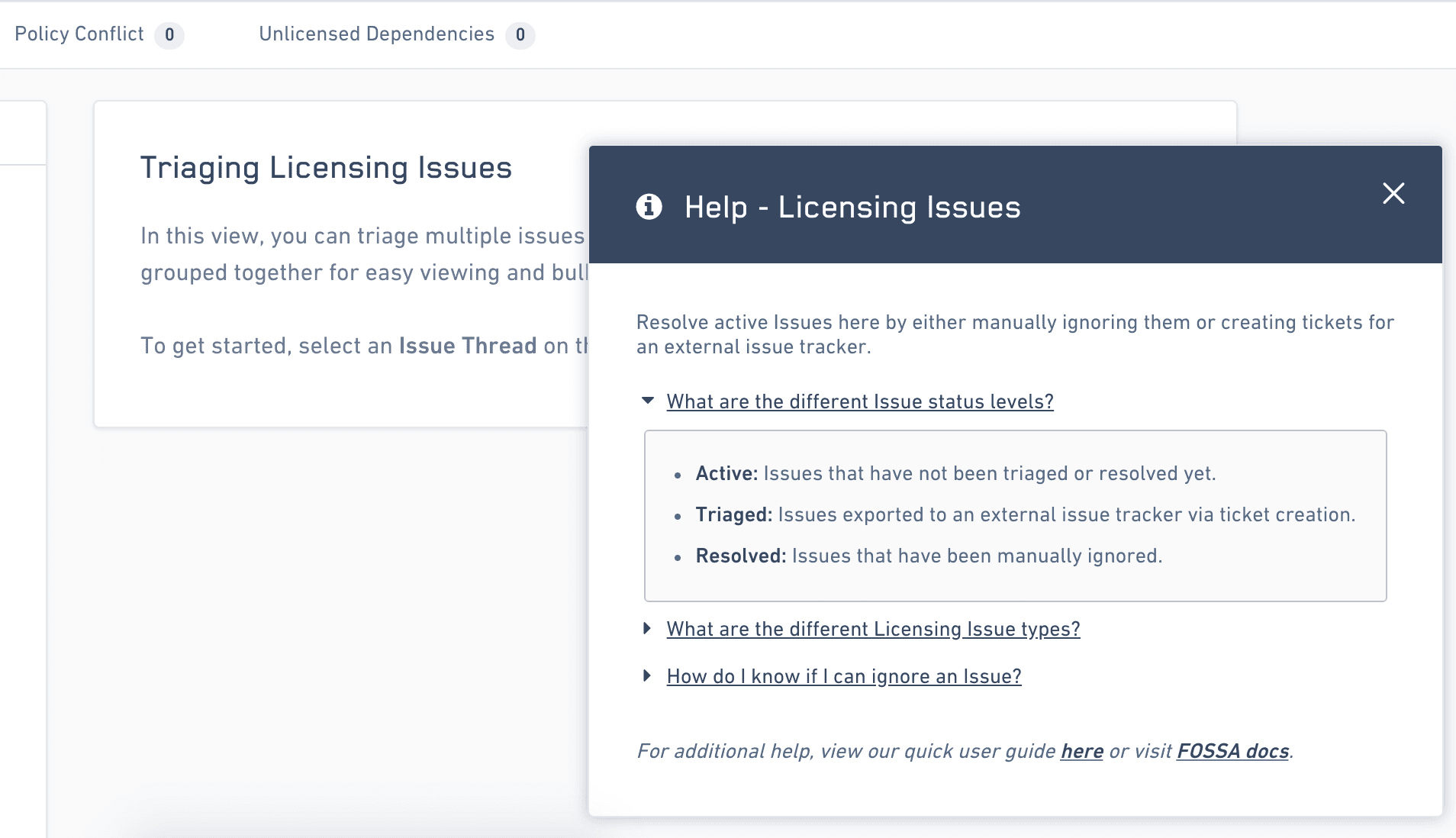This screenshot has width=1456, height=838.
Task: Close the Help - Licensing Issues panel
Action: click(1393, 194)
